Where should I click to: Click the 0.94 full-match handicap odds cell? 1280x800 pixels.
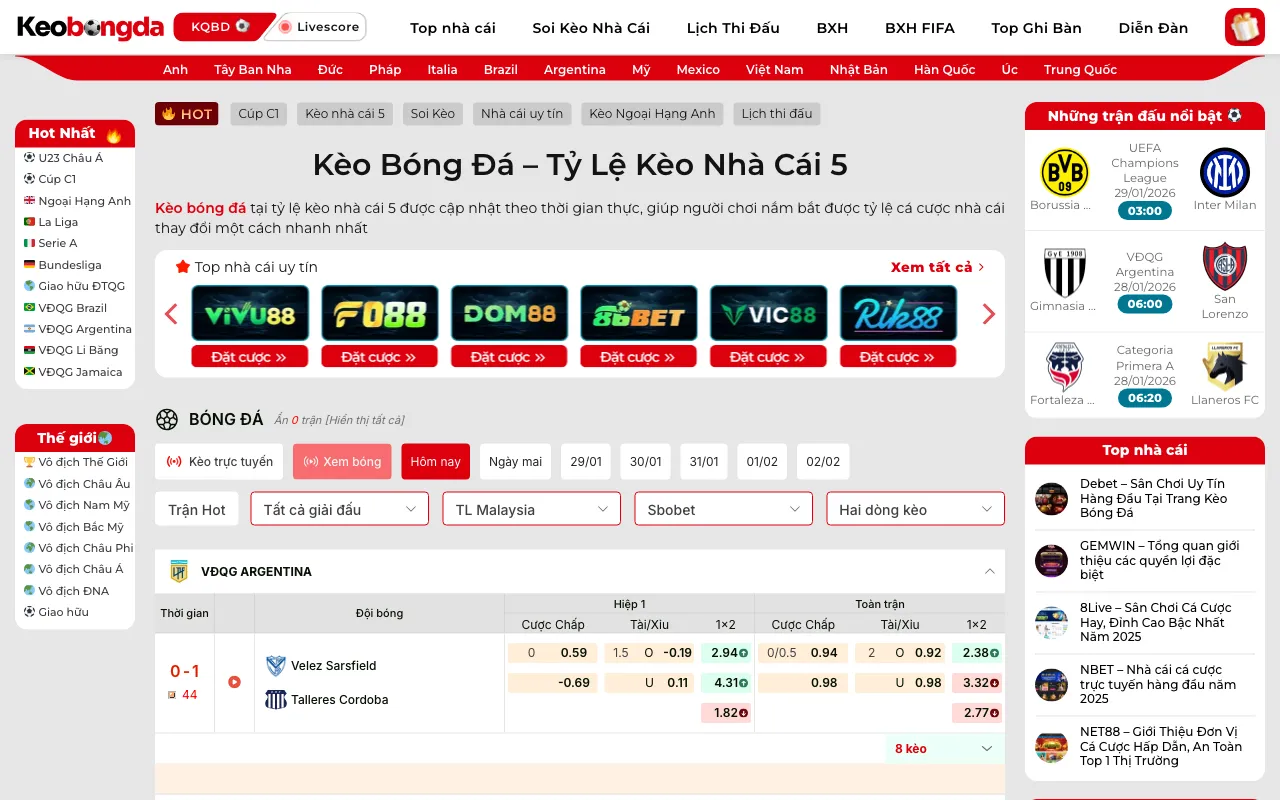803,653
